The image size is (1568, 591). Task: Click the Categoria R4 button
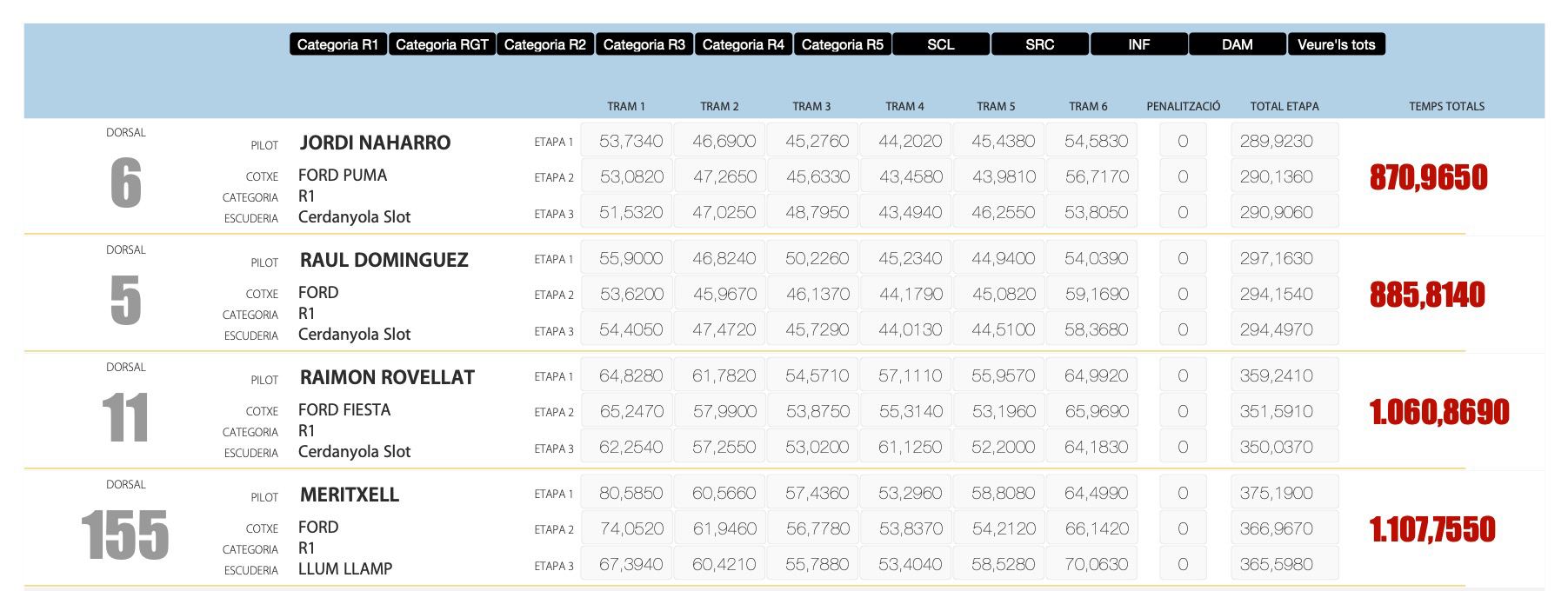[x=744, y=44]
